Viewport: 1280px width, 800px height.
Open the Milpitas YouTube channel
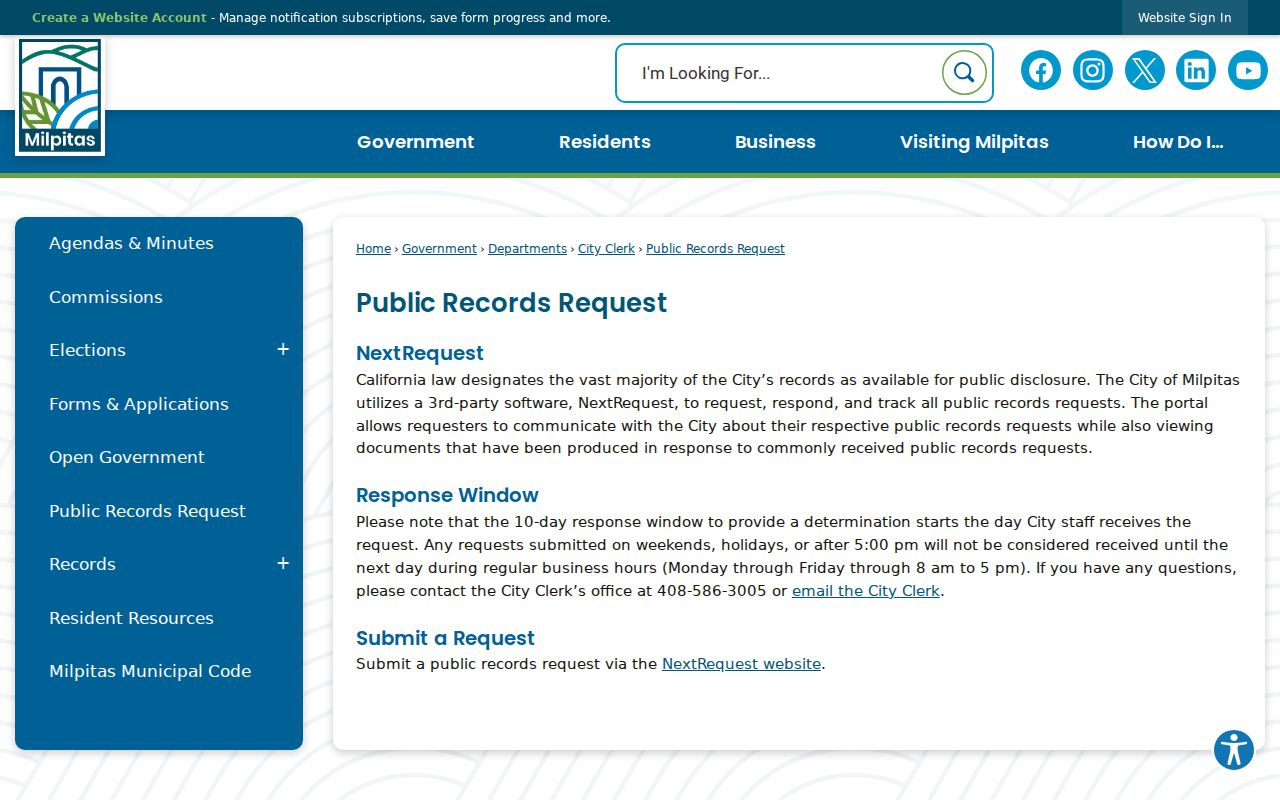(x=1248, y=71)
